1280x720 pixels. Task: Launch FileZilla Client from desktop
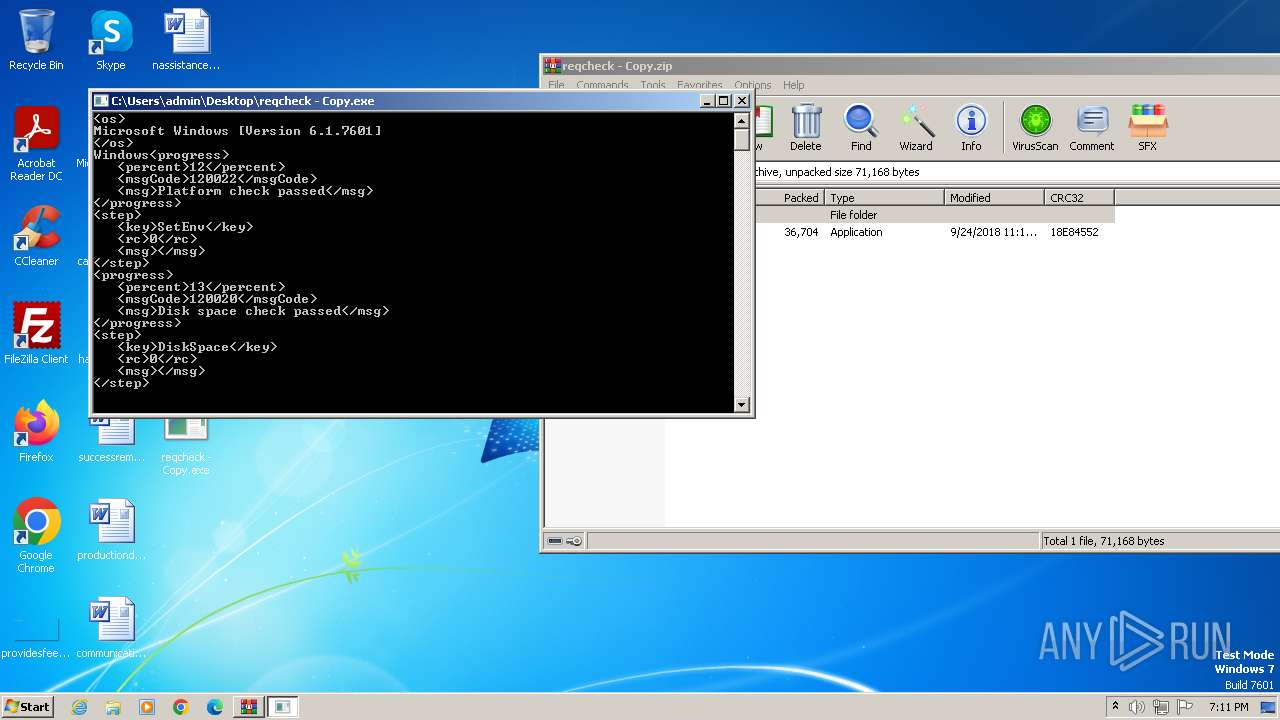click(x=36, y=333)
